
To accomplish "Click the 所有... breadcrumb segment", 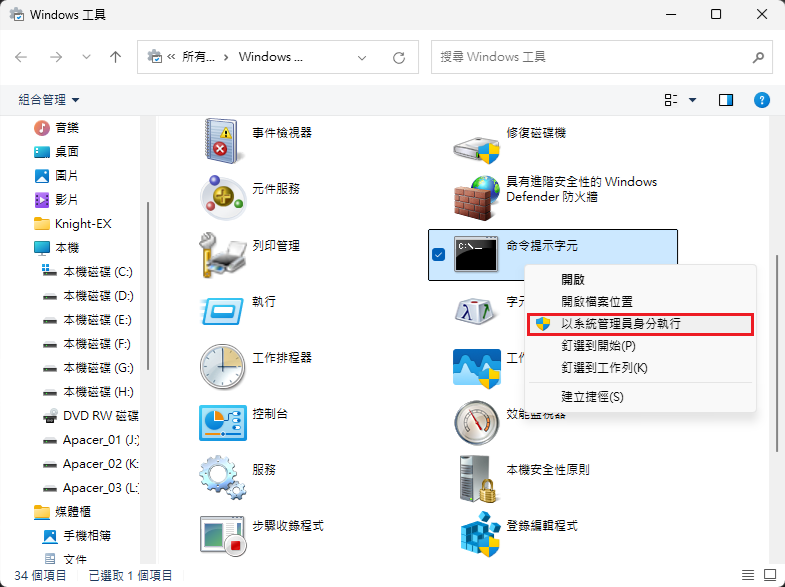I will coord(198,57).
